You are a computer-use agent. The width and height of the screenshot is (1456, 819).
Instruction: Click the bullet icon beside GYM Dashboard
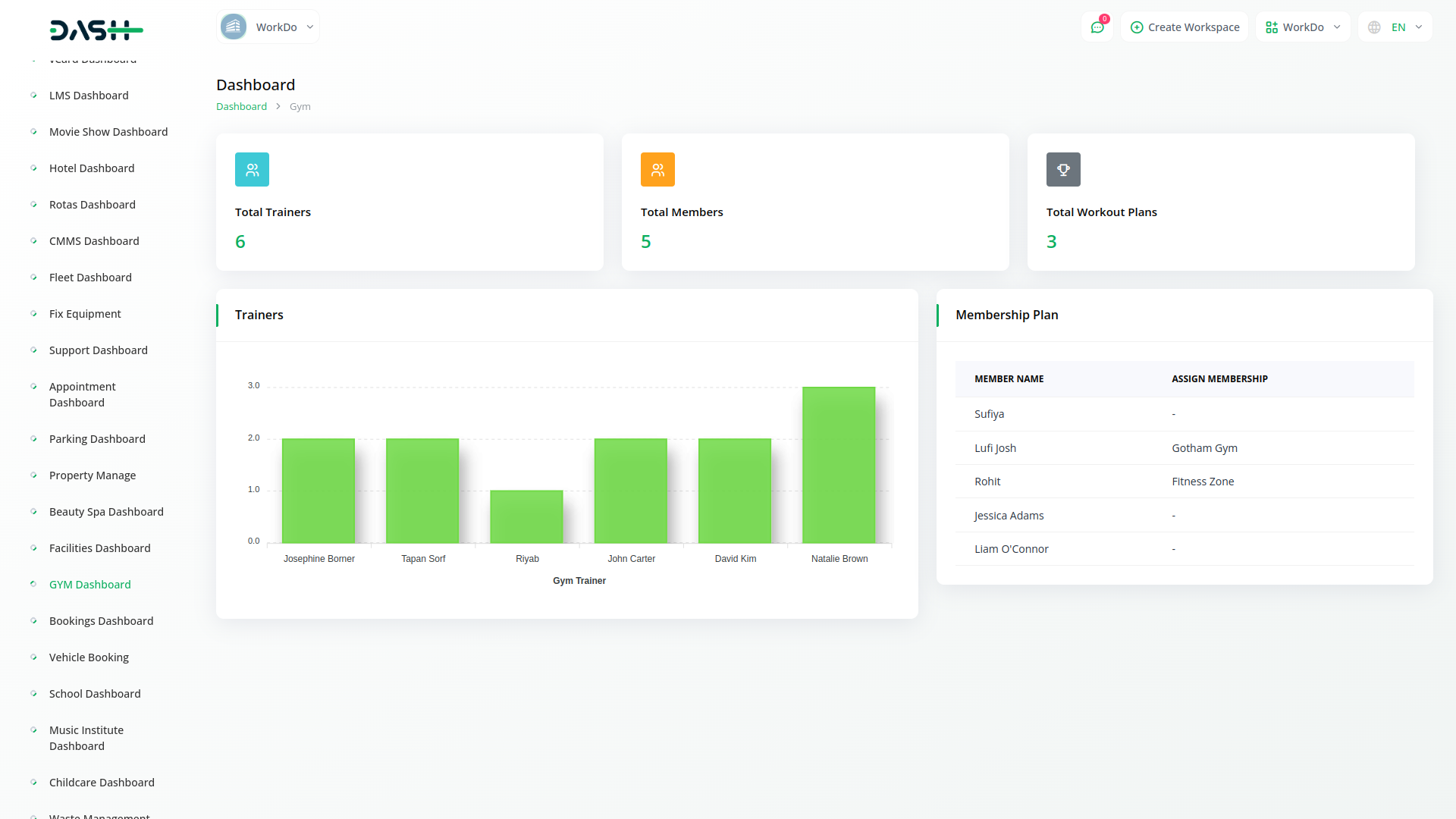tap(33, 584)
